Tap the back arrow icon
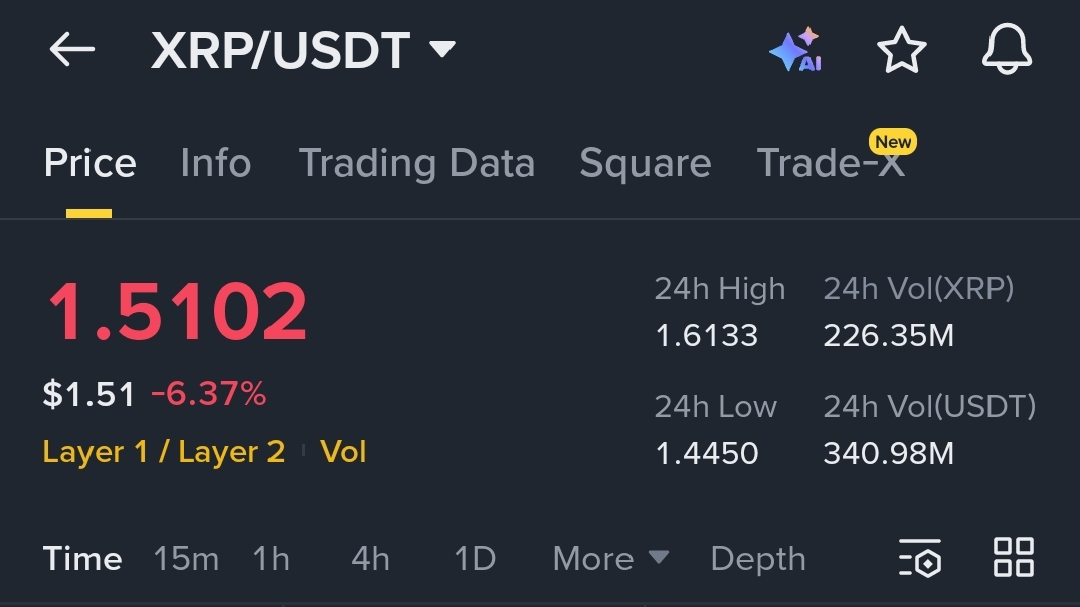The width and height of the screenshot is (1080, 607). [72, 50]
